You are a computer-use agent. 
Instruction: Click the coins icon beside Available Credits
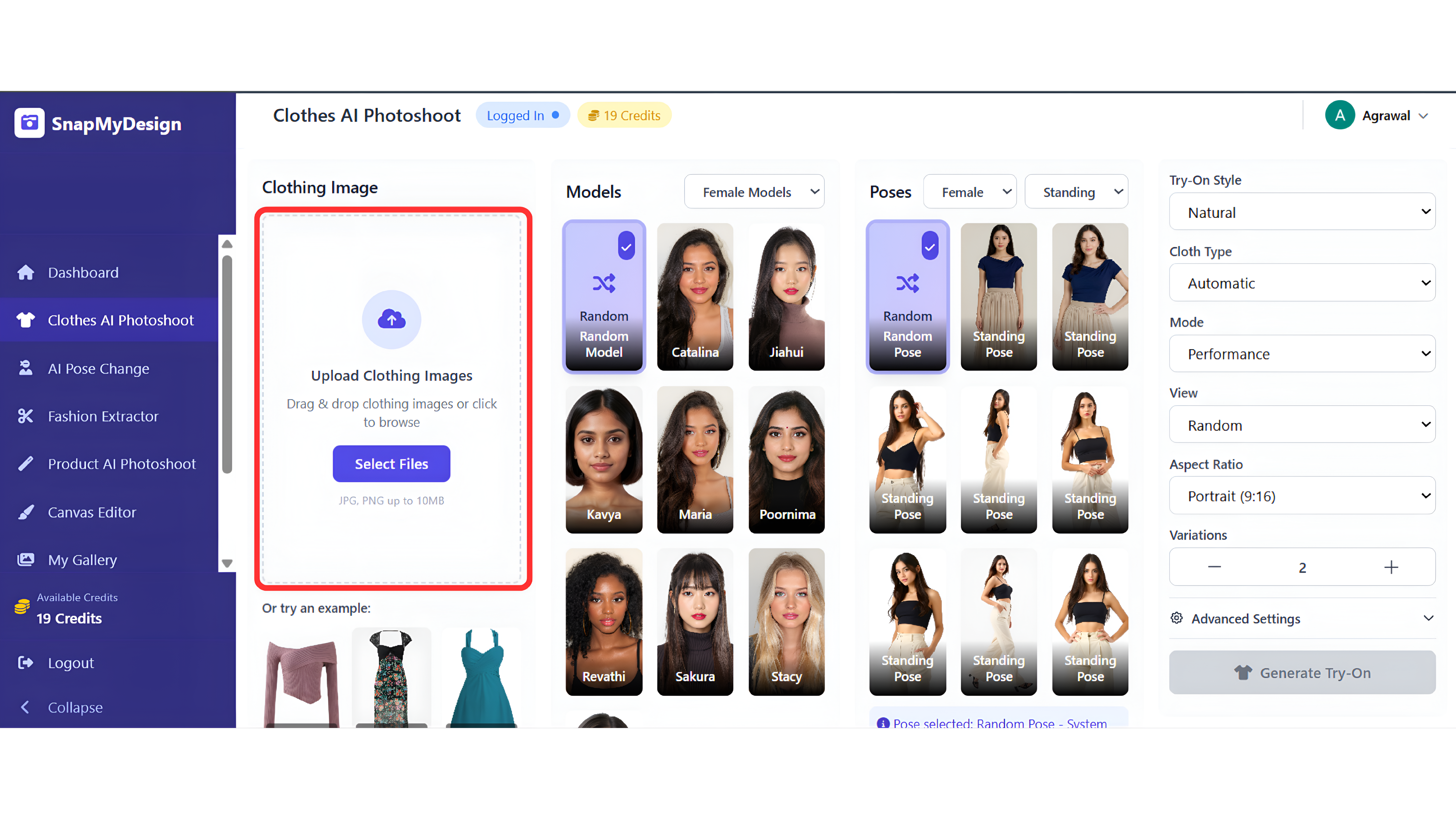tap(22, 606)
